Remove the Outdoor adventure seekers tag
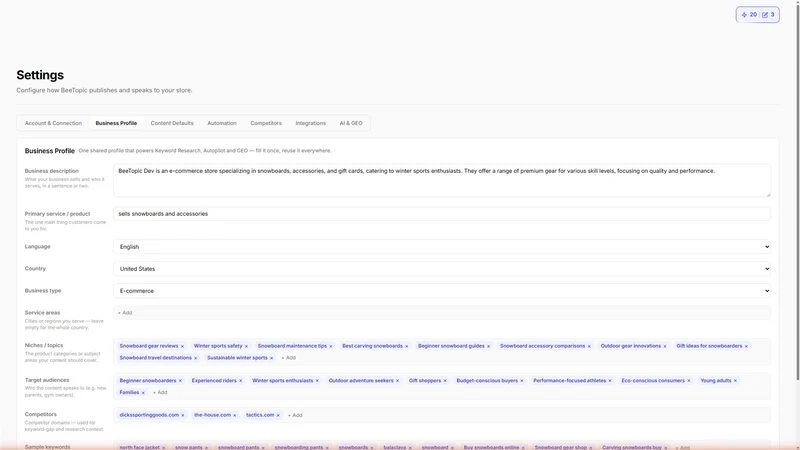Screen dimensions: 800x450 tap(397, 381)
